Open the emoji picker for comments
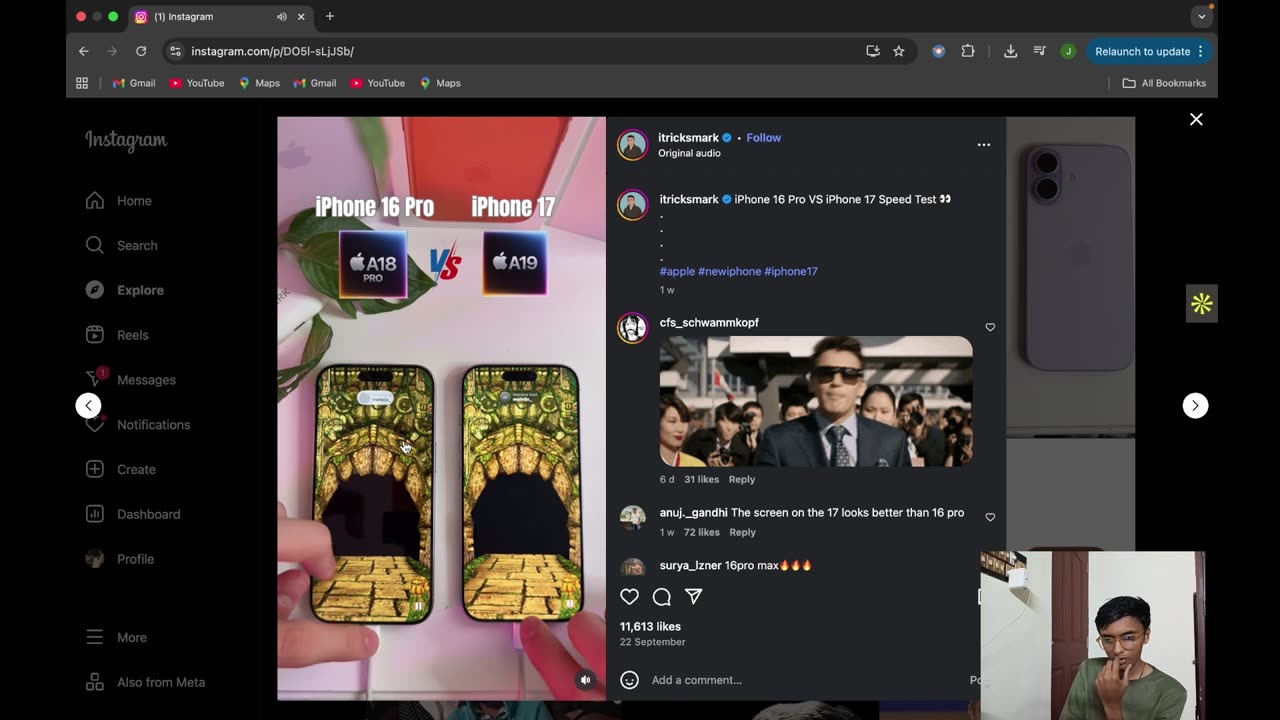 (x=629, y=680)
